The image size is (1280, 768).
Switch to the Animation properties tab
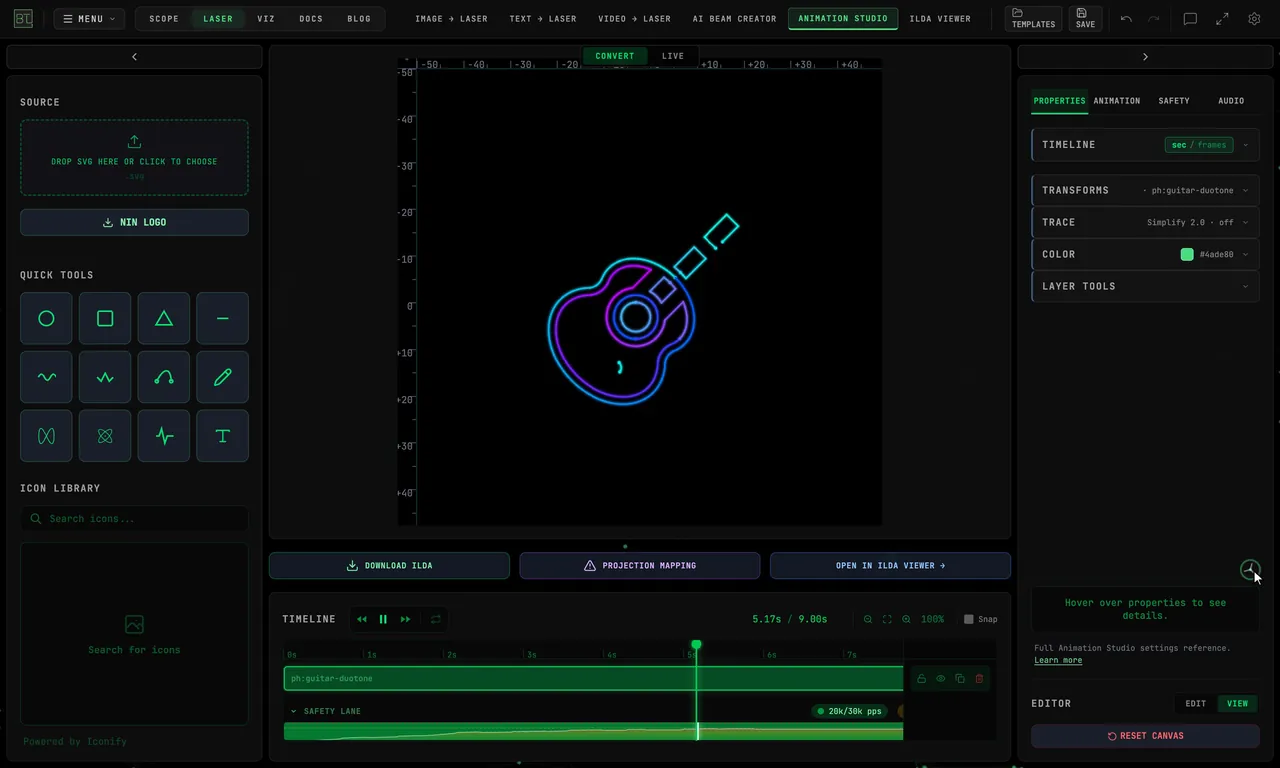pyautogui.click(x=1117, y=101)
